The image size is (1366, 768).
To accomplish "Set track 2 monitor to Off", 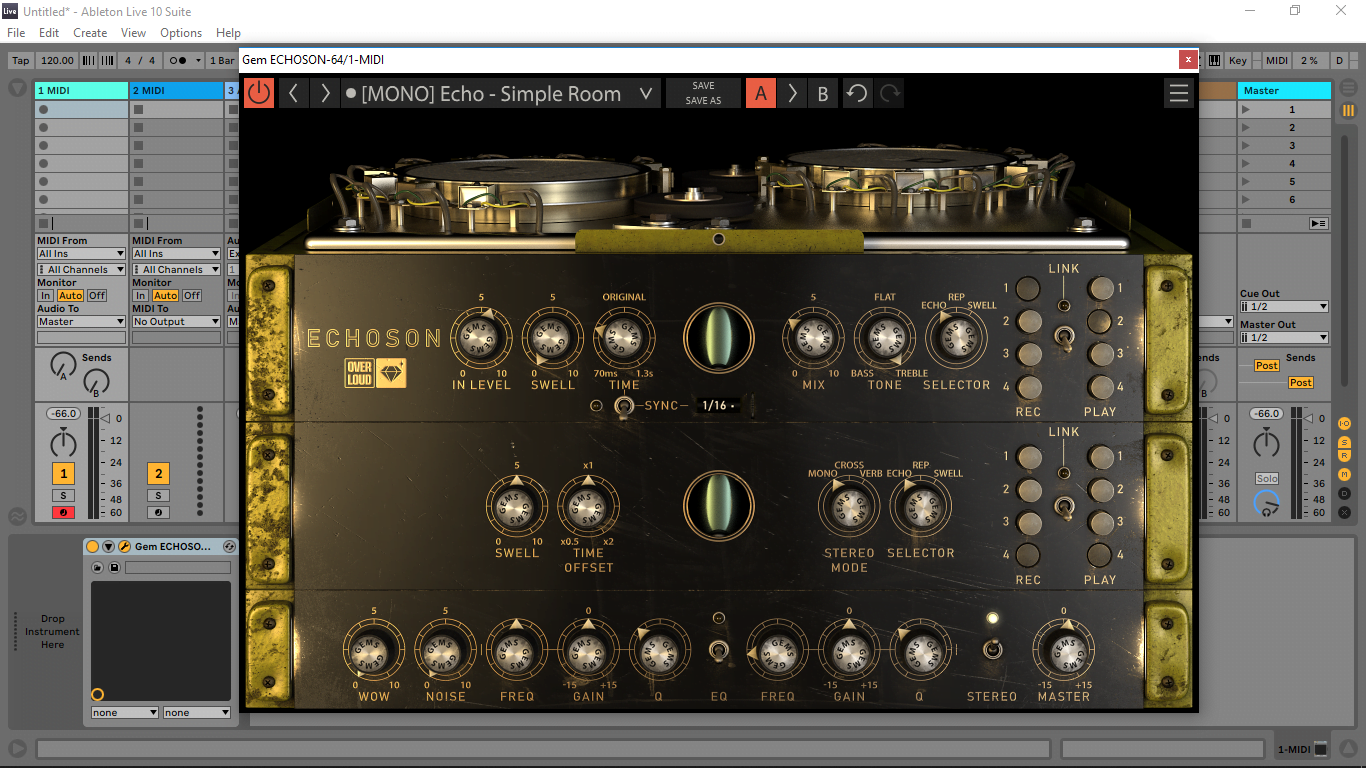I will [191, 296].
